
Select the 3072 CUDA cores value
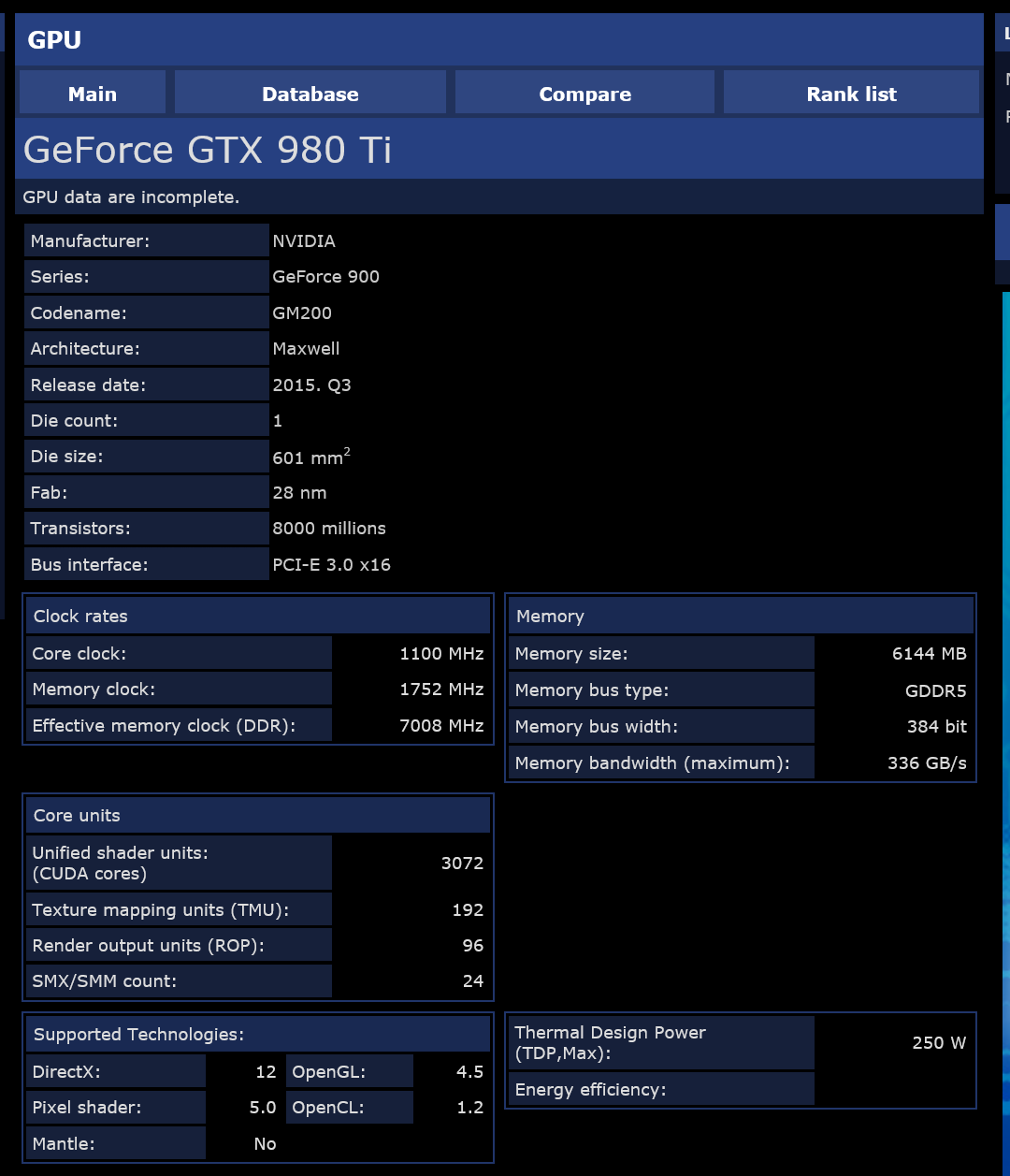coord(462,864)
